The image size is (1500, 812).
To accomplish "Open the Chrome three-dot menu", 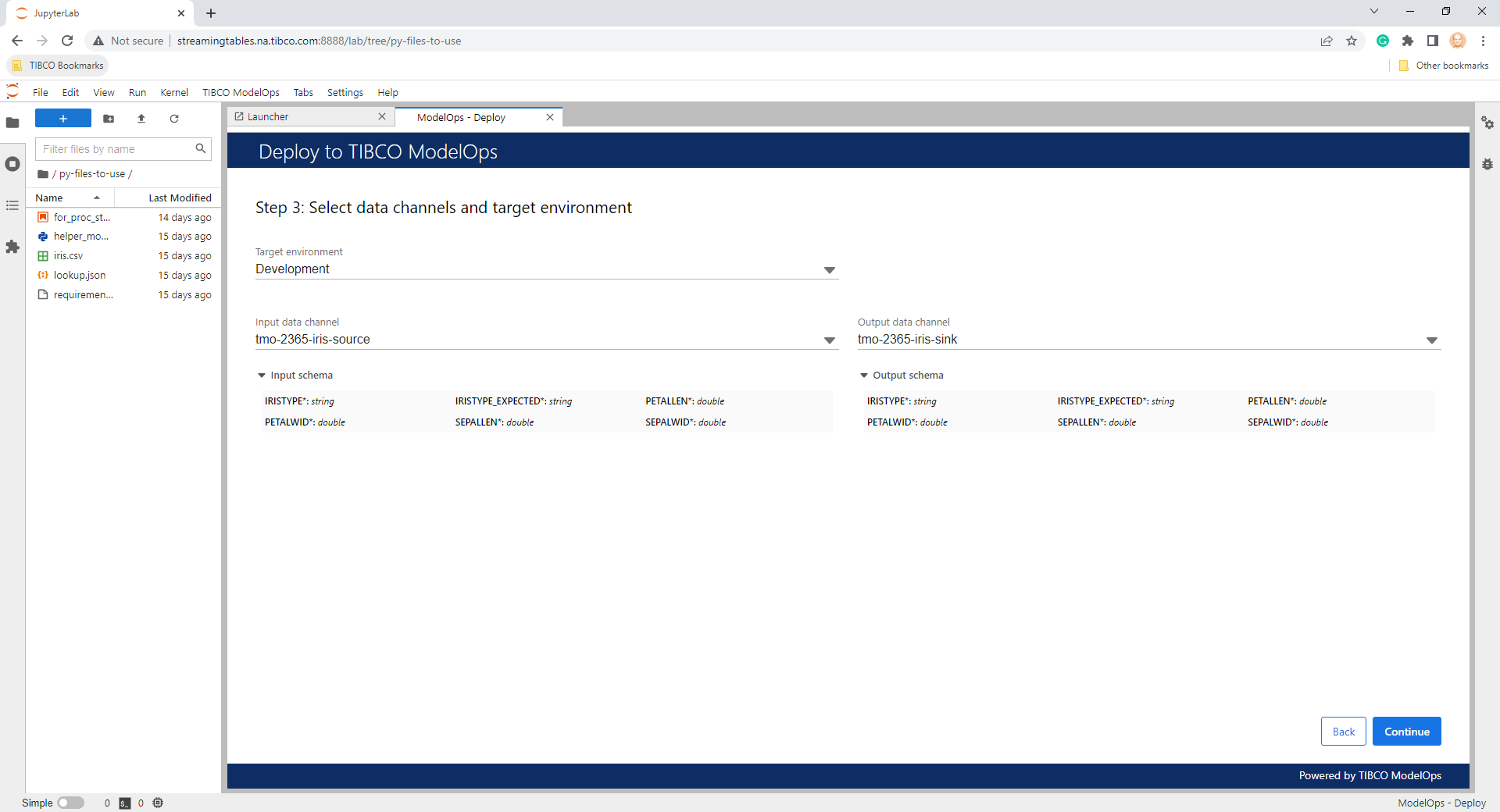I will tap(1483, 41).
